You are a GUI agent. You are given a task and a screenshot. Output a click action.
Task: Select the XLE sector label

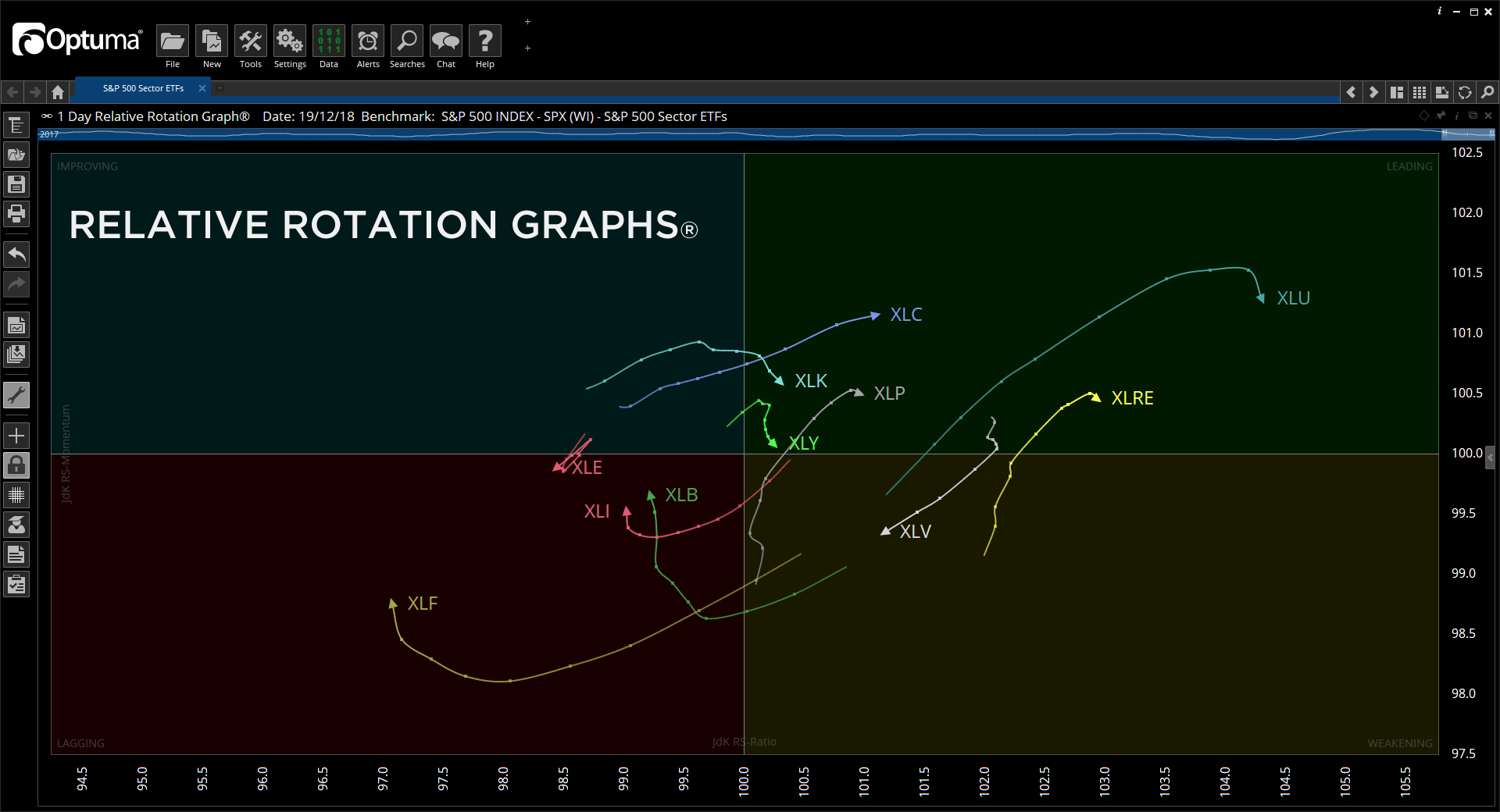587,467
